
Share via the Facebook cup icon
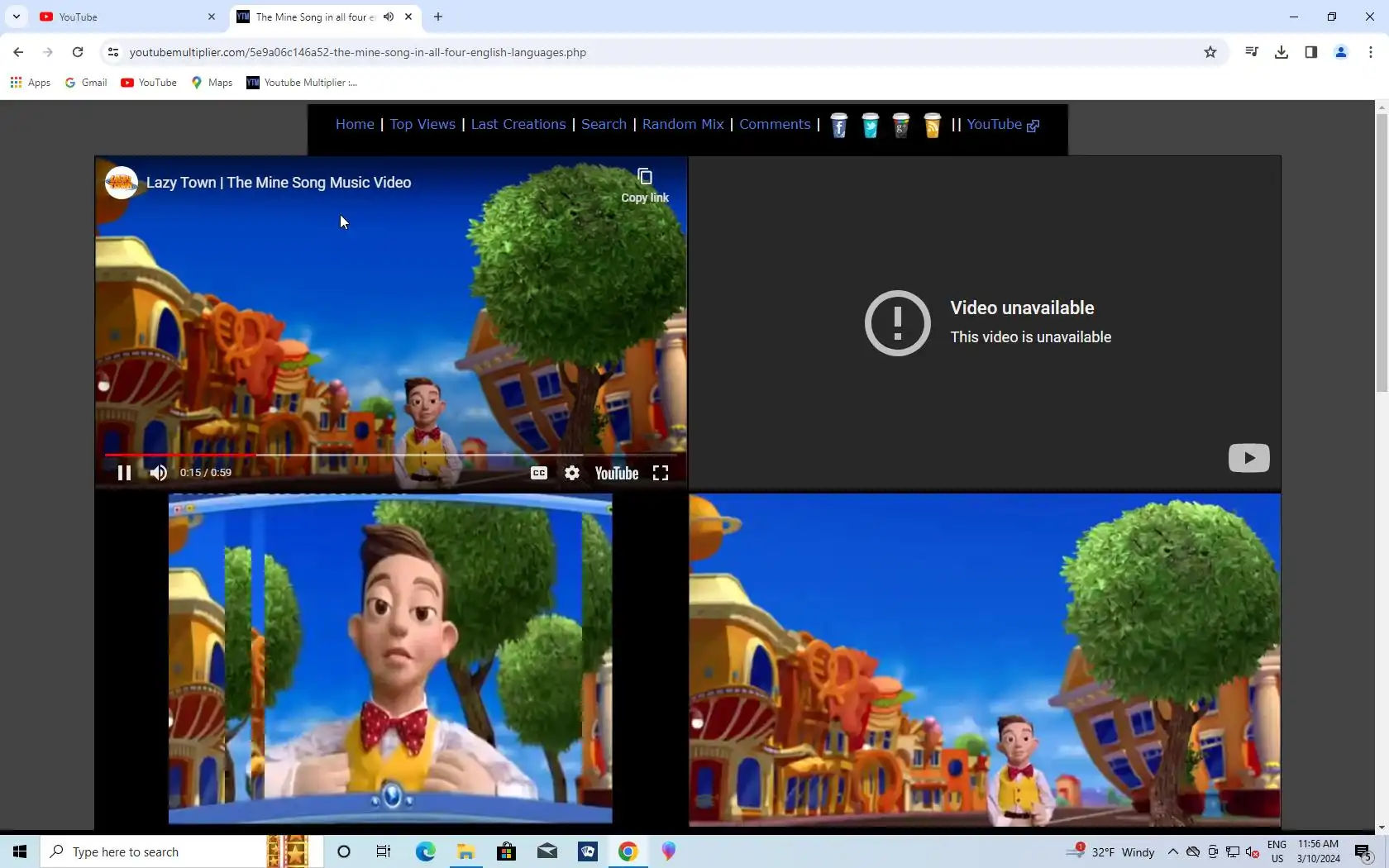point(838,125)
